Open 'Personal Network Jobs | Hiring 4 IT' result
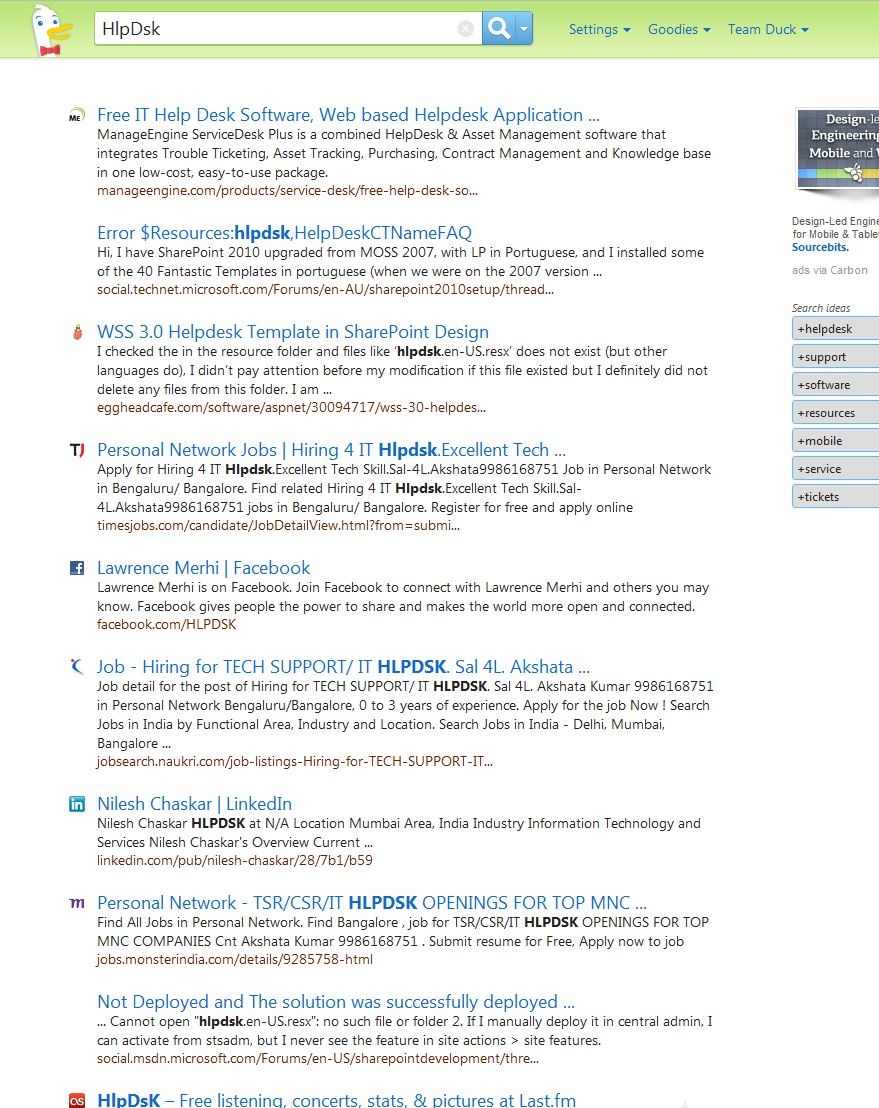The width and height of the screenshot is (879, 1108). point(331,449)
